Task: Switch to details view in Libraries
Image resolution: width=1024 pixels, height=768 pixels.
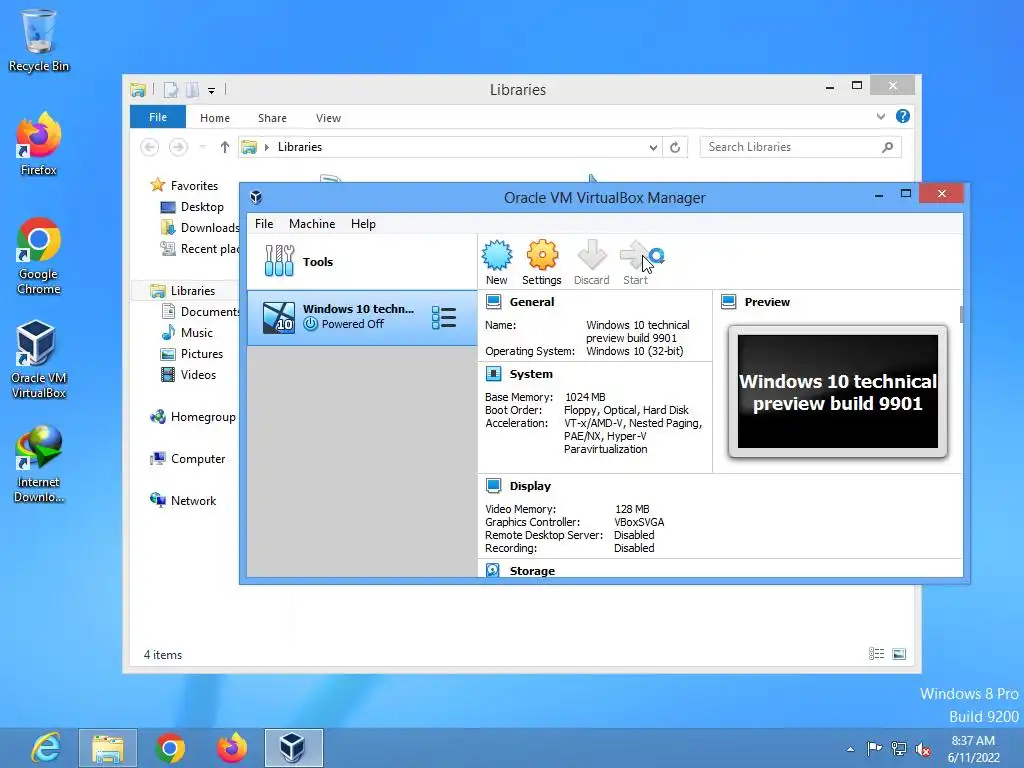Action: point(876,654)
